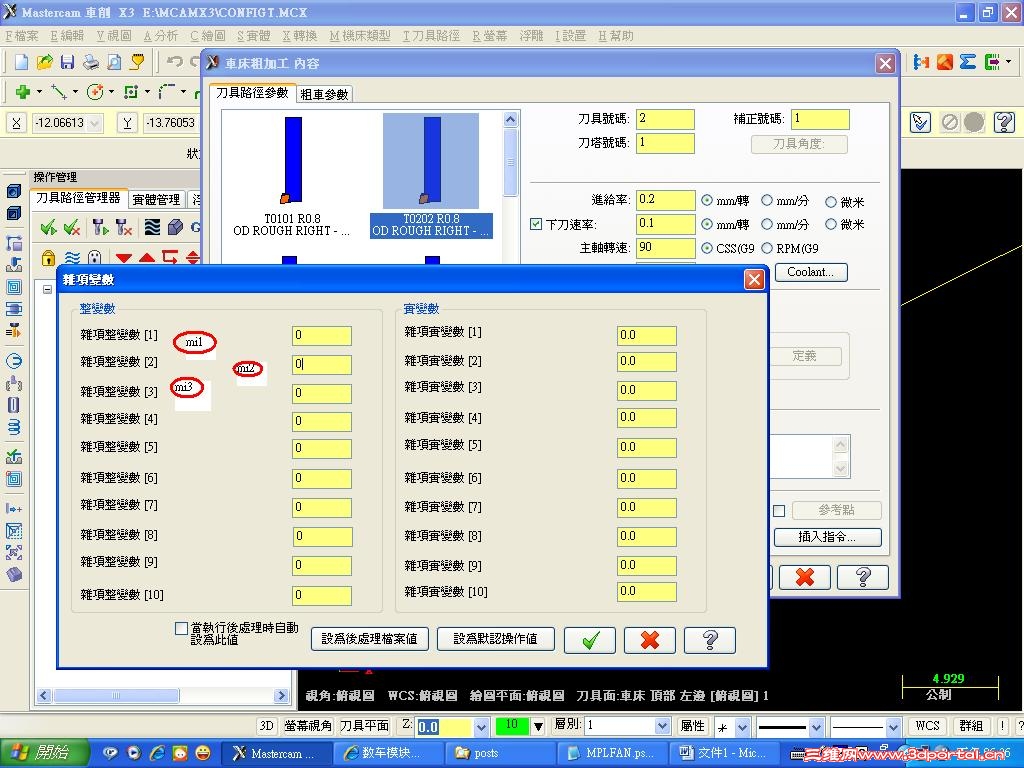Screen dimensions: 1024x768
Task: Open dropdown arrow beside create line tool
Action: click(75, 92)
